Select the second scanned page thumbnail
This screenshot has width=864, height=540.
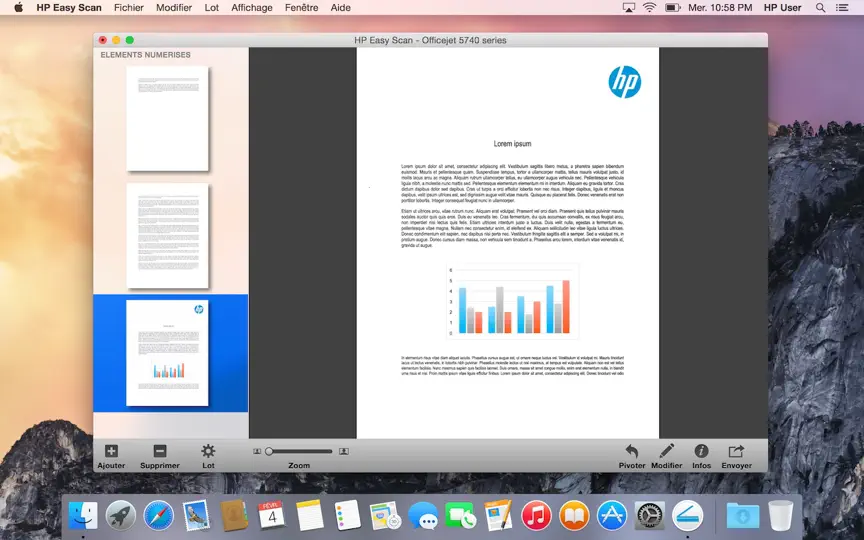pos(168,236)
